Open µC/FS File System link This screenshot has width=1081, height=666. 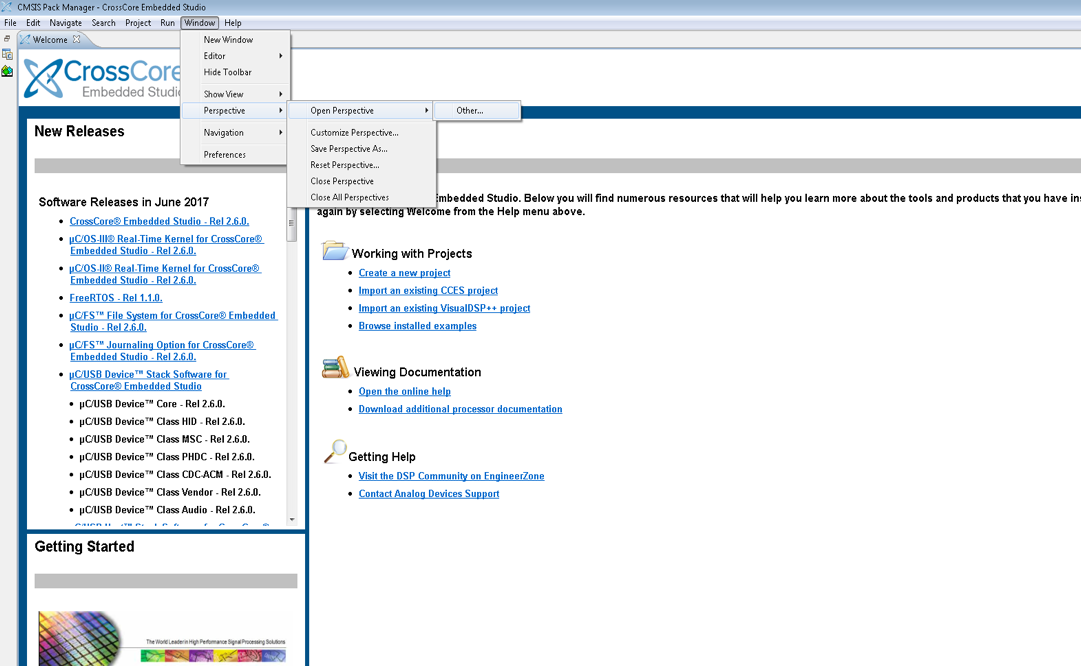coord(173,321)
